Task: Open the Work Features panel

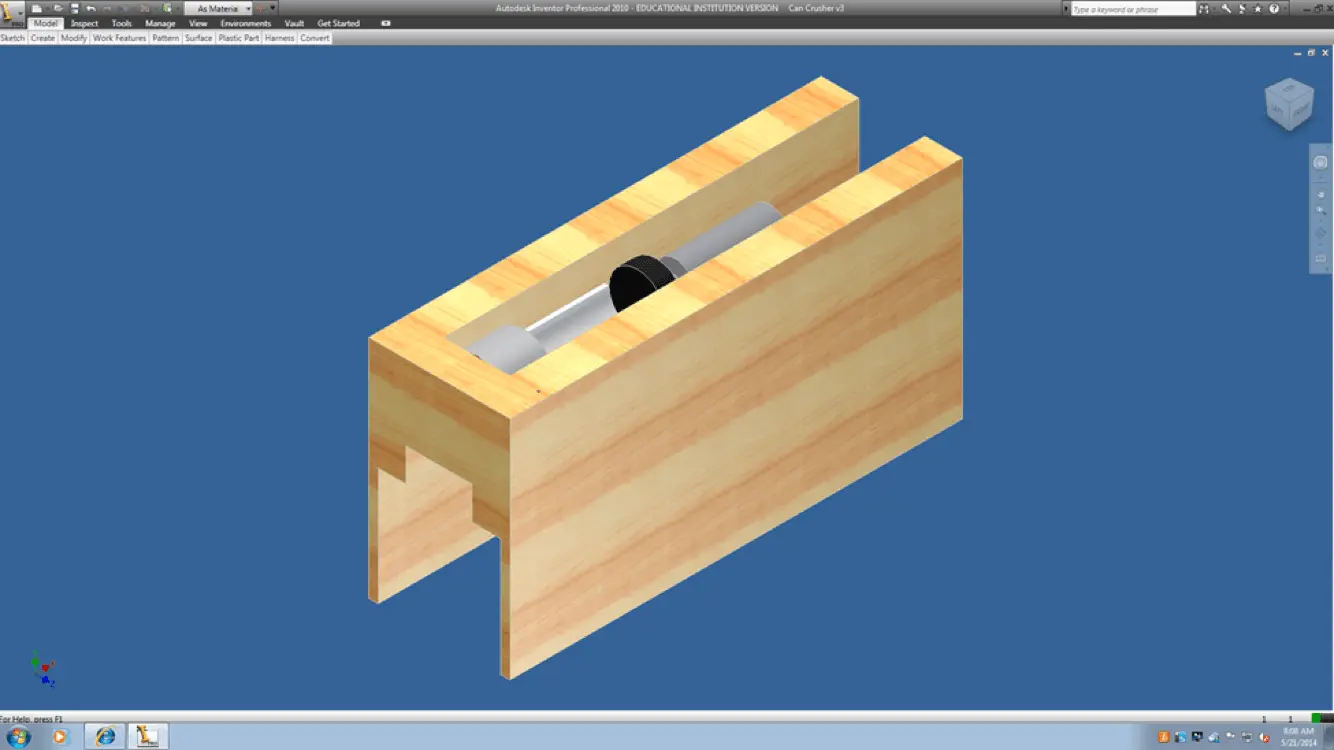Action: pyautogui.click(x=119, y=38)
